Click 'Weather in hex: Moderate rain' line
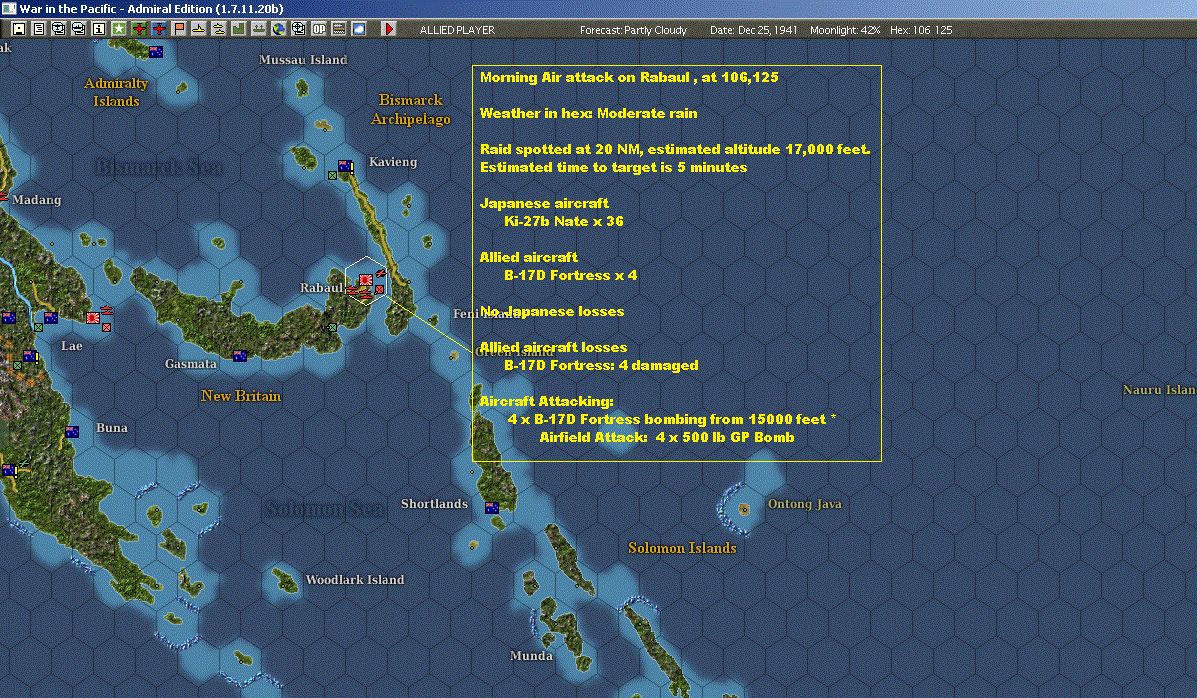1197x698 pixels. click(589, 113)
